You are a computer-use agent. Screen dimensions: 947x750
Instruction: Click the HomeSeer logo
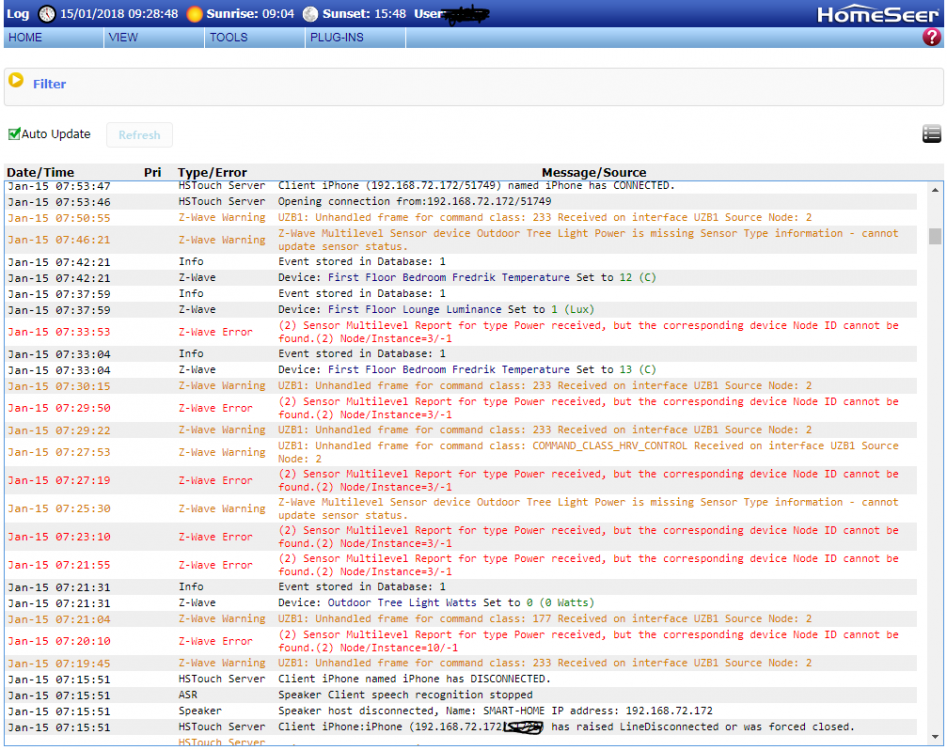(x=877, y=14)
